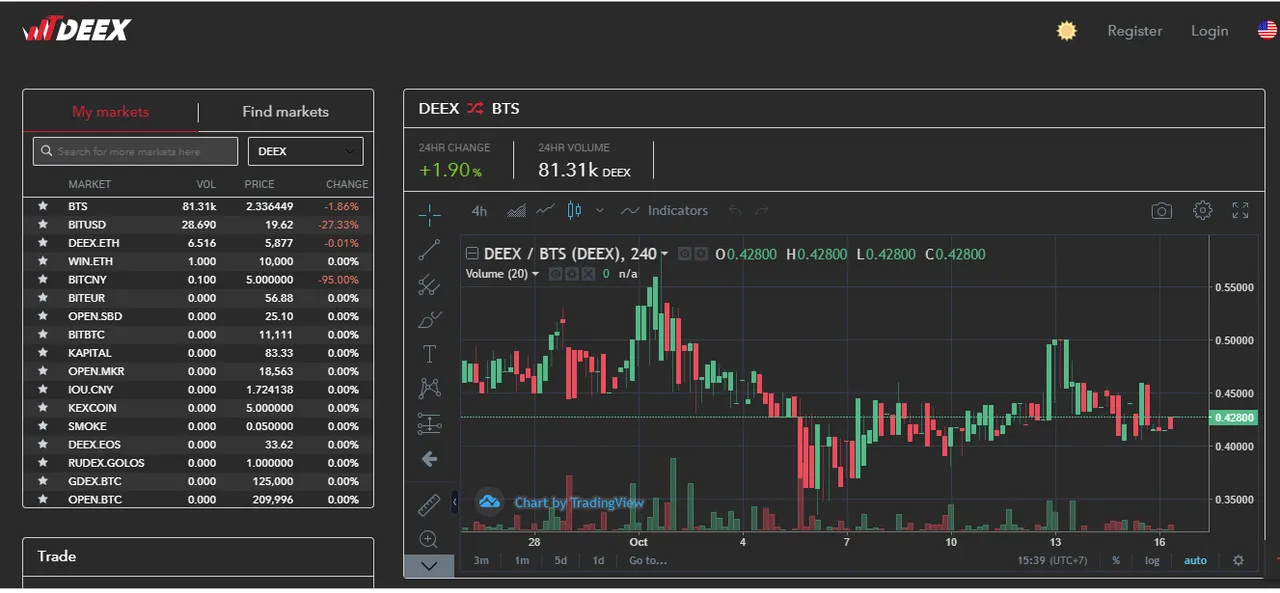Viewport: 1280px width, 593px height.
Task: Toggle favorite star for KAPITAL market
Action: tap(43, 353)
